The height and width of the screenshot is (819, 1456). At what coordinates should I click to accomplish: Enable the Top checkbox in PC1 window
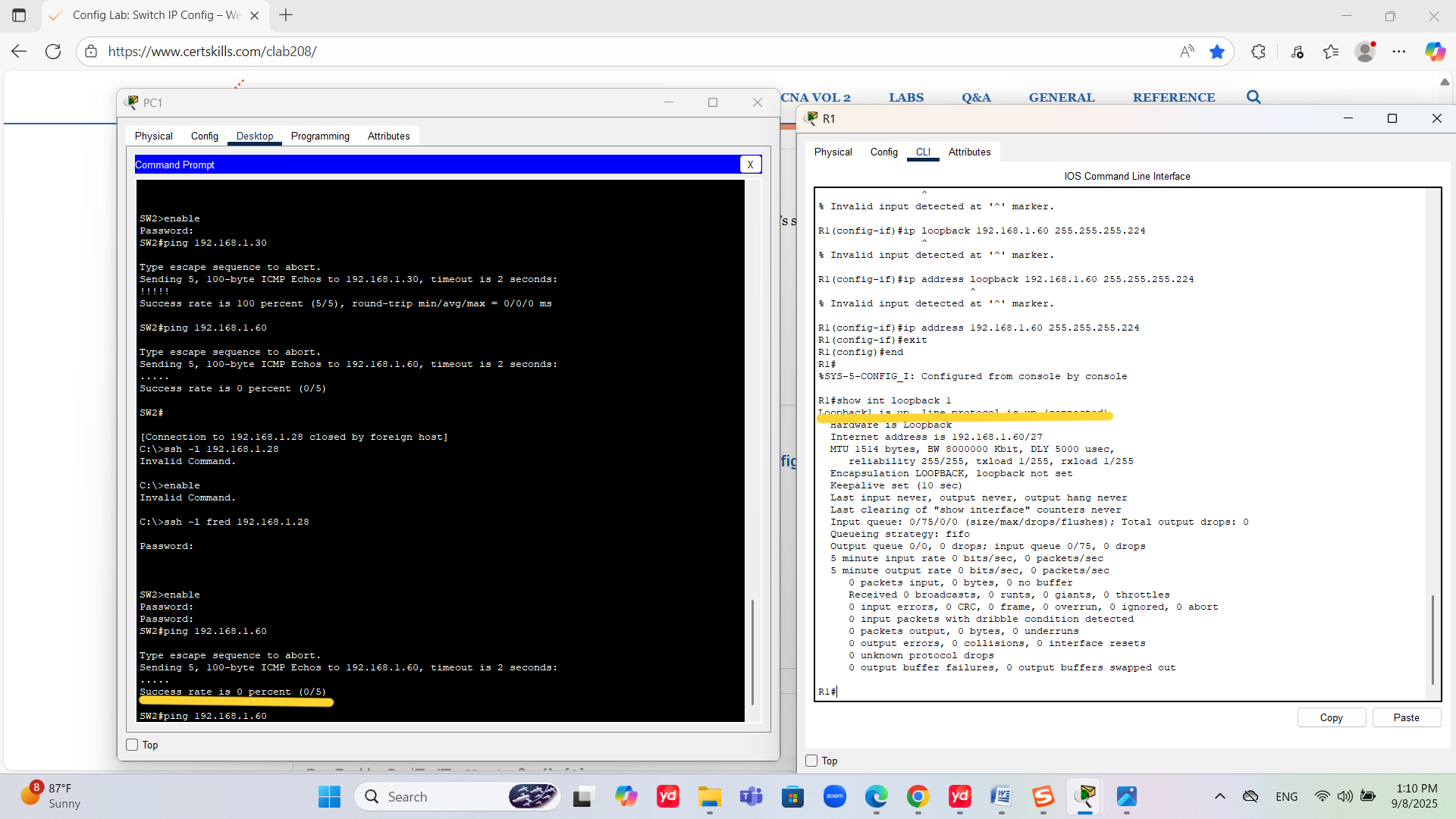coord(132,745)
